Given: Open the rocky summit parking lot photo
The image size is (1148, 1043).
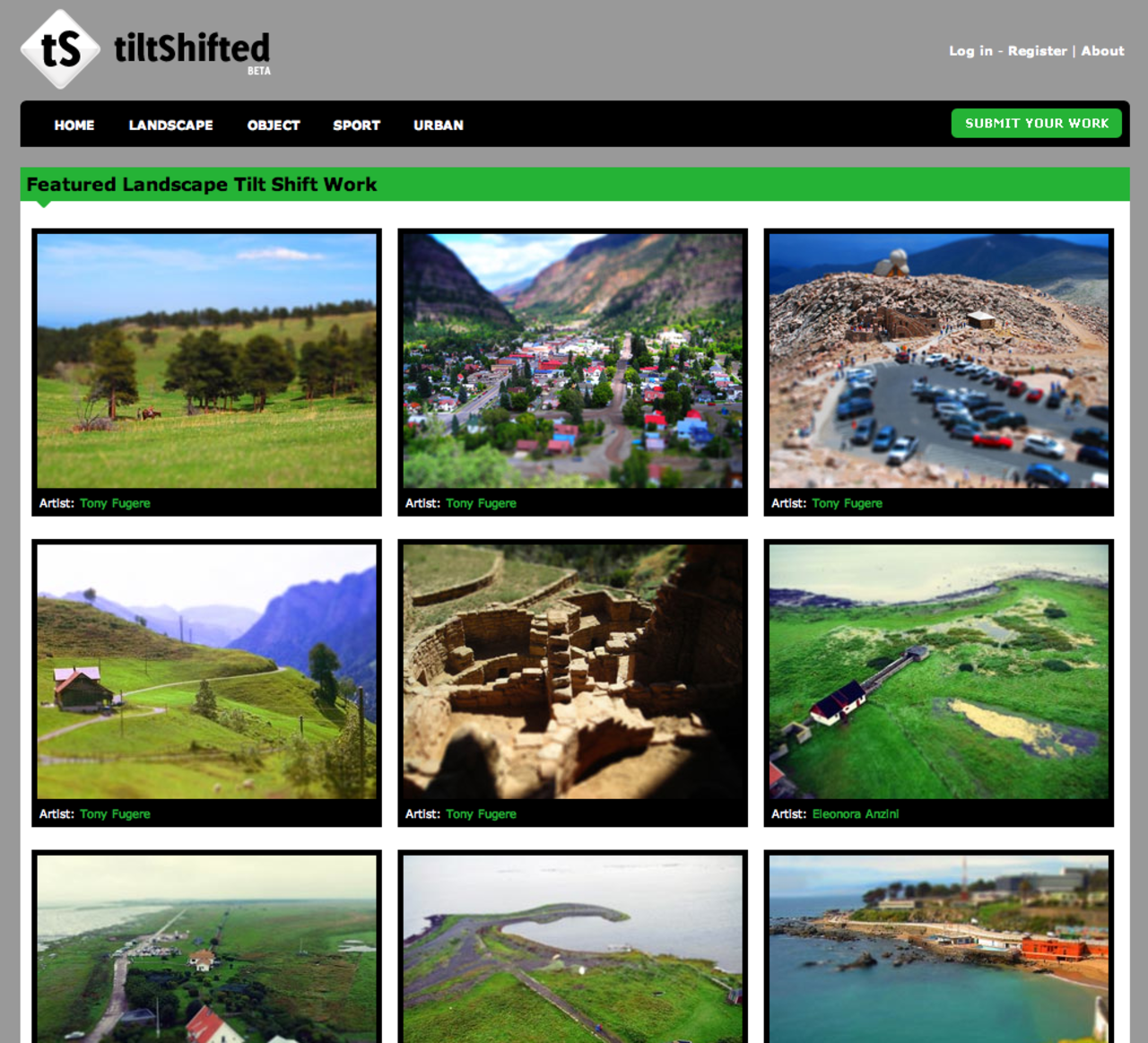Looking at the screenshot, I should [938, 361].
